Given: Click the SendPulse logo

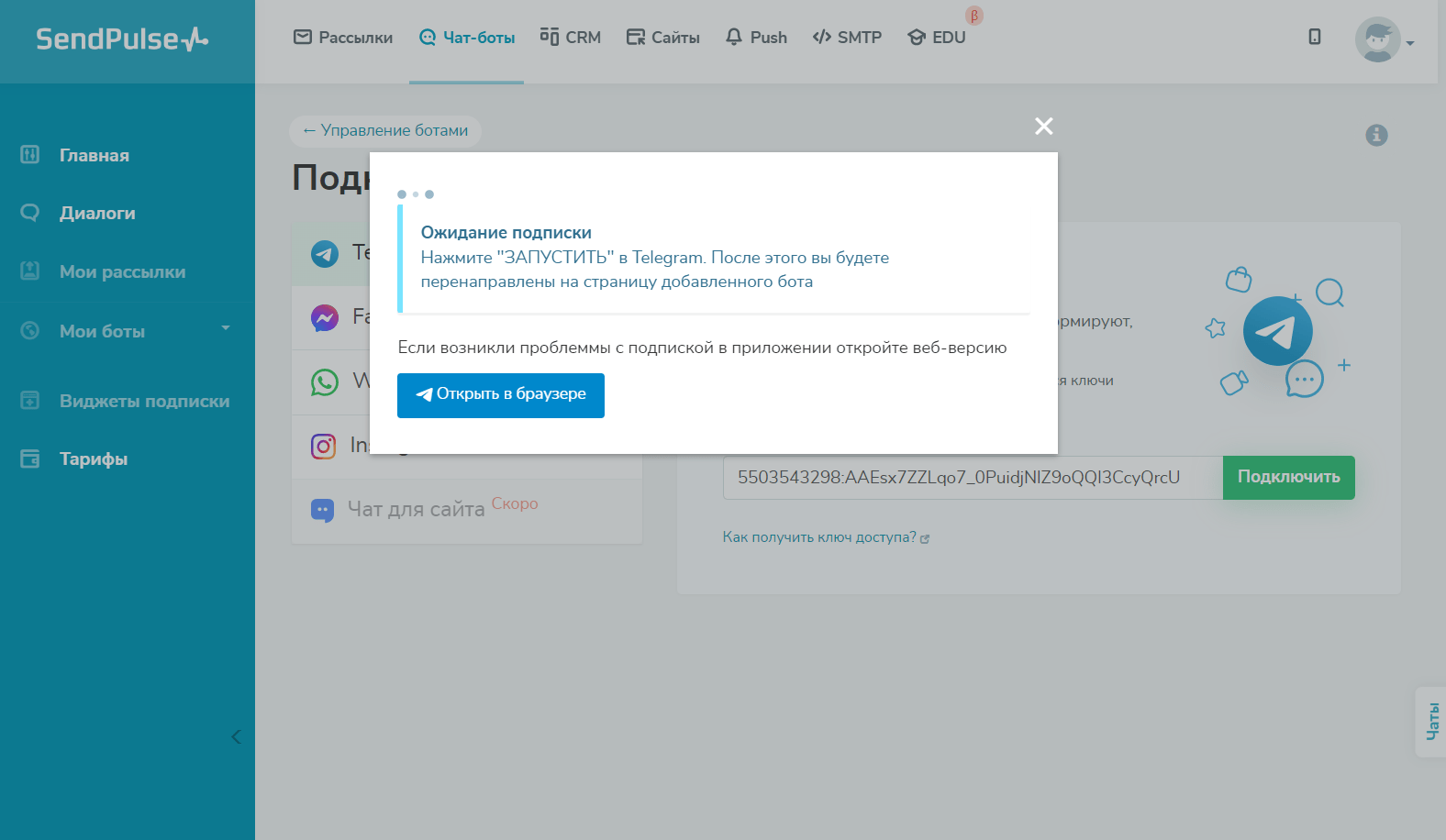Looking at the screenshot, I should point(122,39).
